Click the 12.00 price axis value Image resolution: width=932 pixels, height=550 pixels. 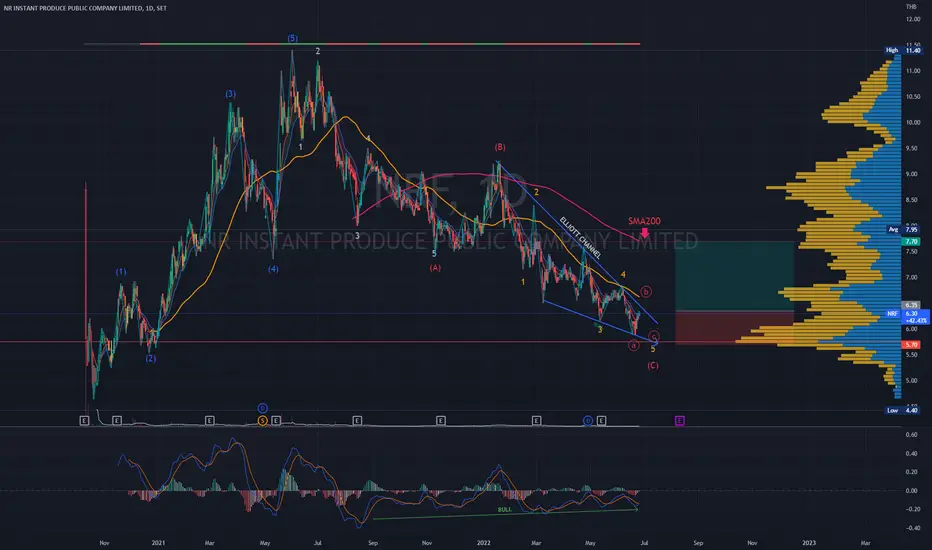(x=913, y=19)
